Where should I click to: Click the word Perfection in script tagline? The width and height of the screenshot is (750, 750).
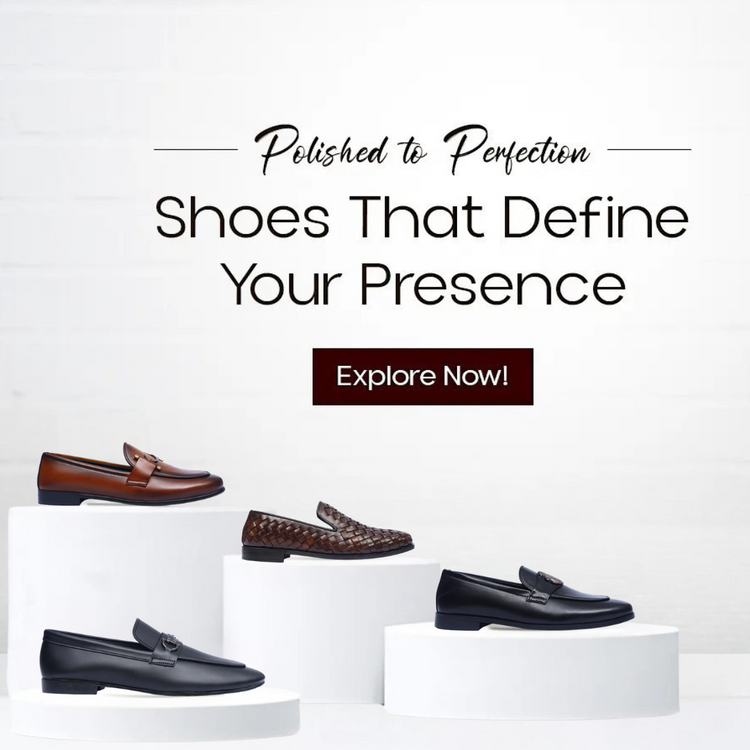517,150
